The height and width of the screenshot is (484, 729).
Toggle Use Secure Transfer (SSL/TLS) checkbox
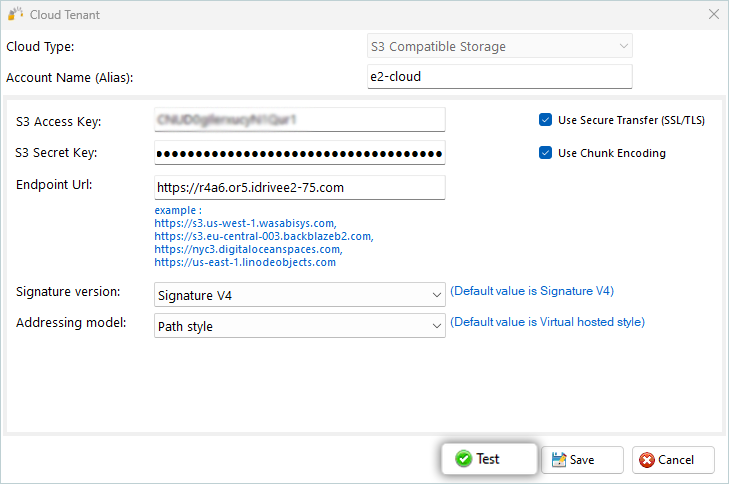pyautogui.click(x=546, y=120)
